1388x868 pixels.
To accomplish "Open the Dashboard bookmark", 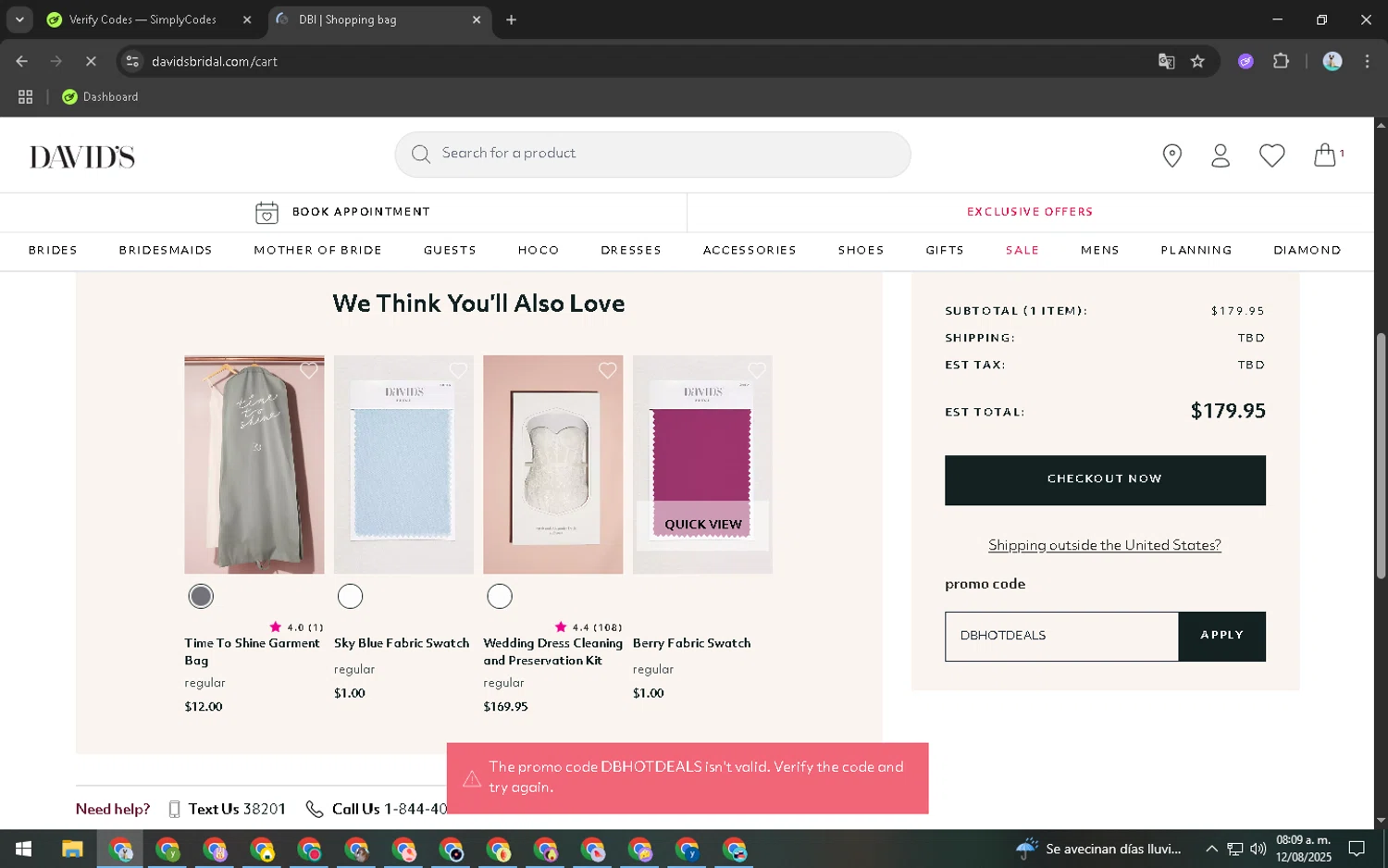I will (100, 96).
